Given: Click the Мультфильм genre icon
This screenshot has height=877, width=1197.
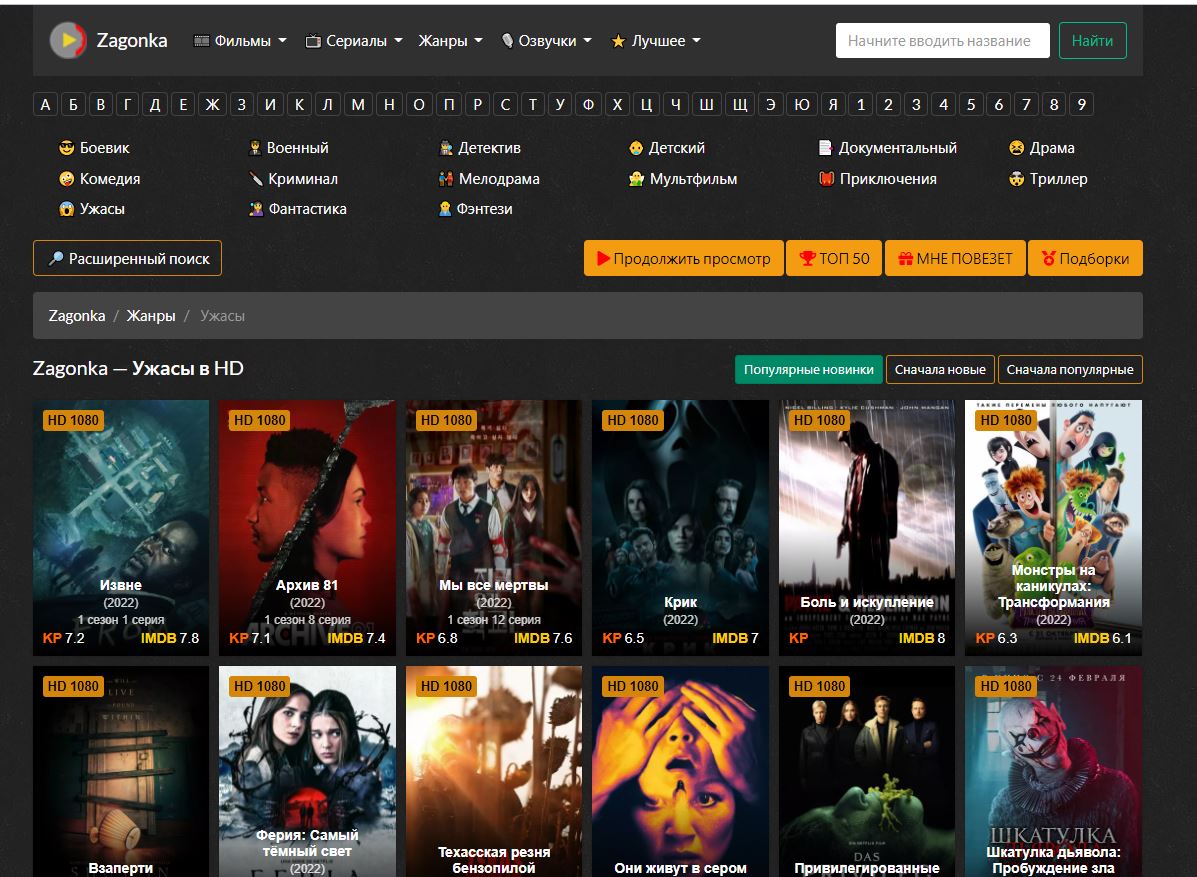Looking at the screenshot, I should (636, 179).
